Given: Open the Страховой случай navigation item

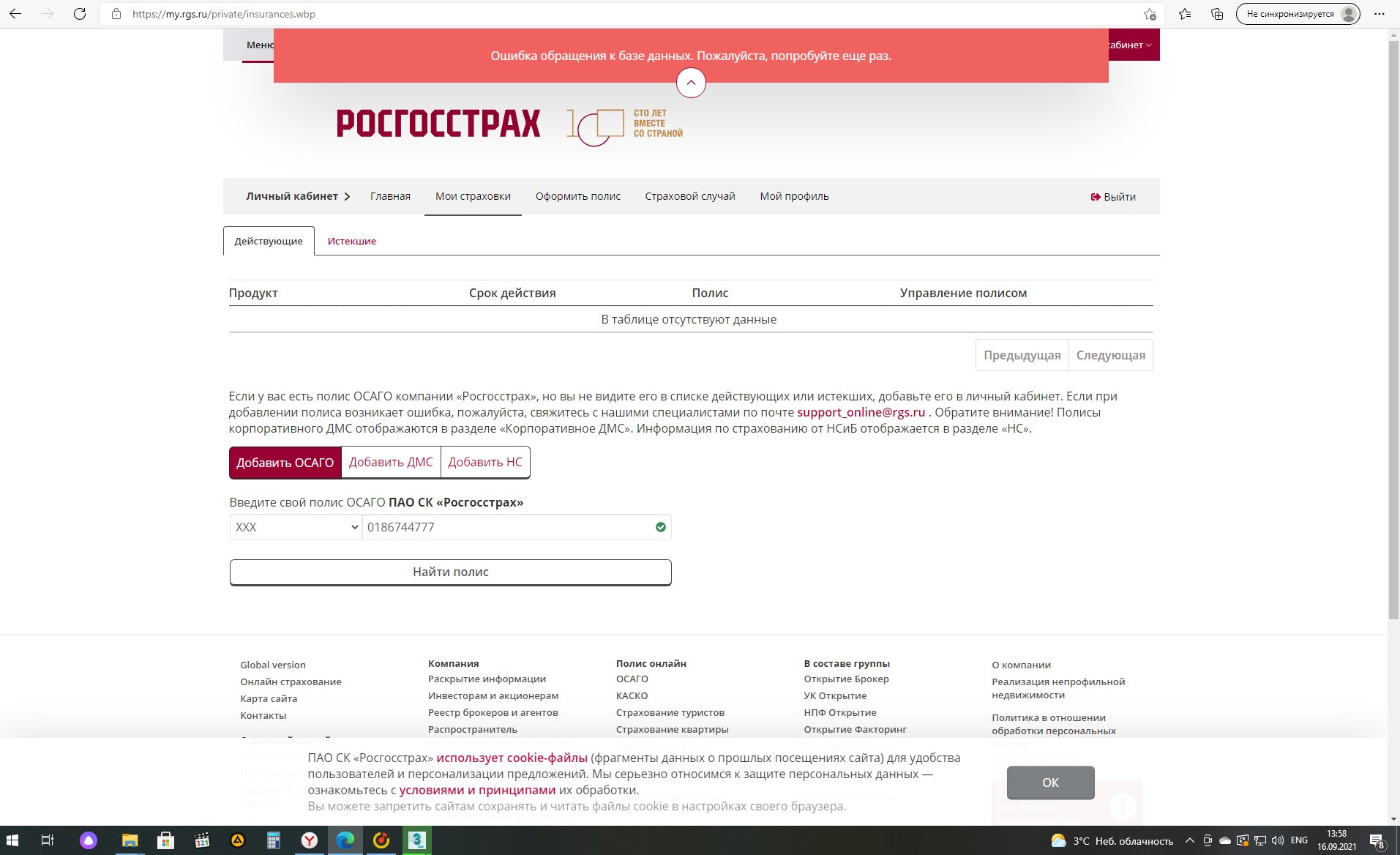Looking at the screenshot, I should tap(690, 196).
